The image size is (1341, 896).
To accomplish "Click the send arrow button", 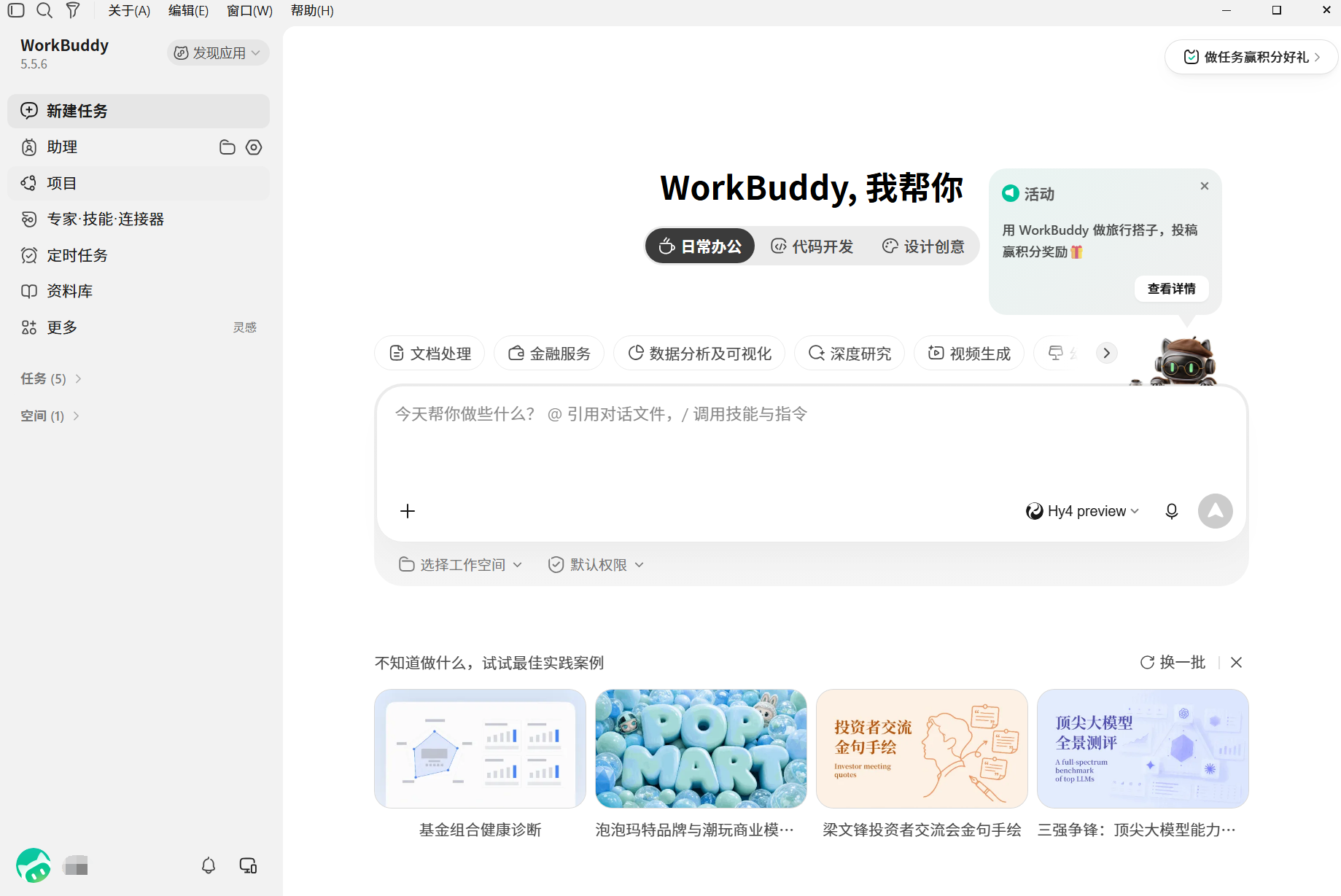I will [x=1216, y=511].
